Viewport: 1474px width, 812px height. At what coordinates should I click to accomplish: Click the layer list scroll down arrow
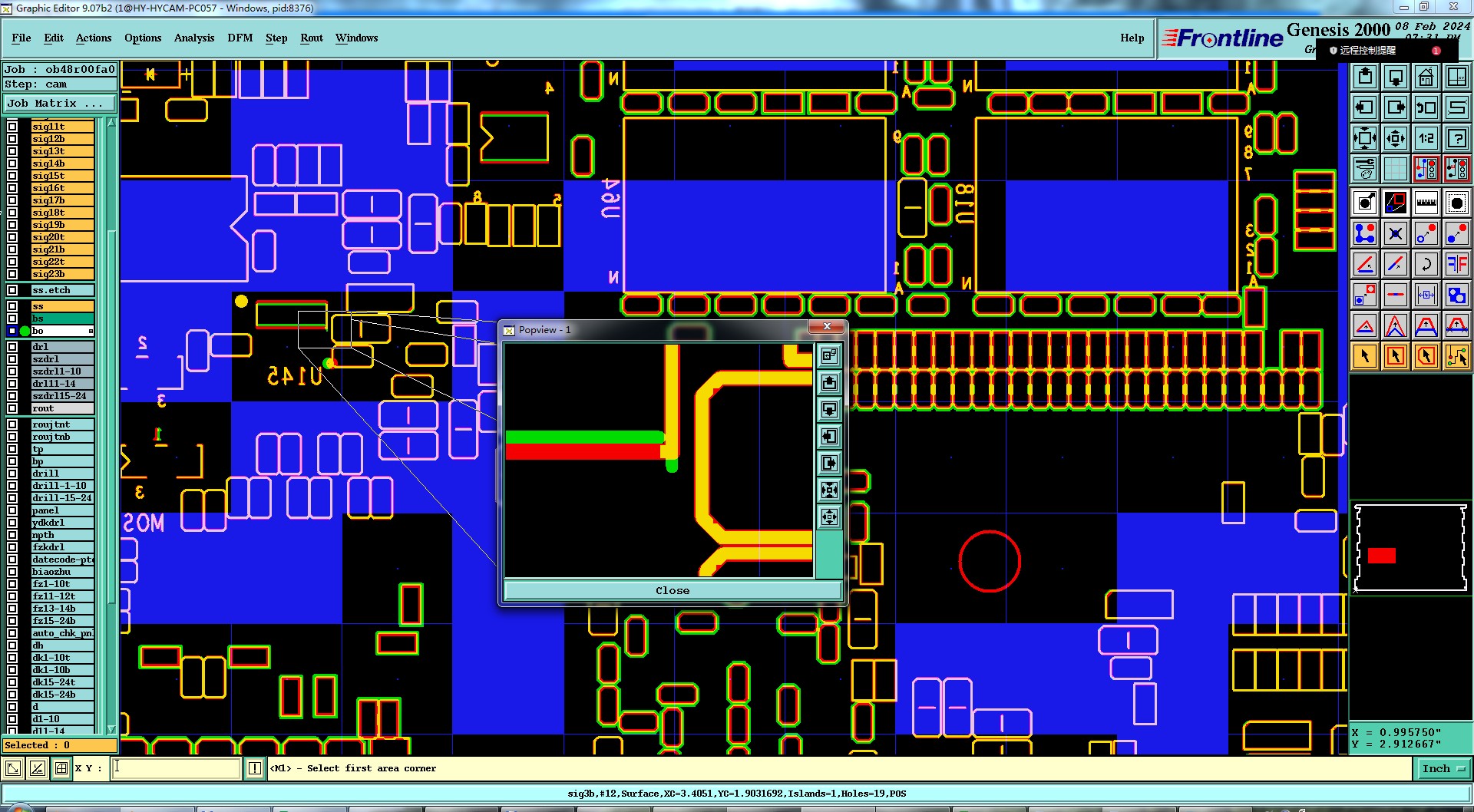point(111,729)
